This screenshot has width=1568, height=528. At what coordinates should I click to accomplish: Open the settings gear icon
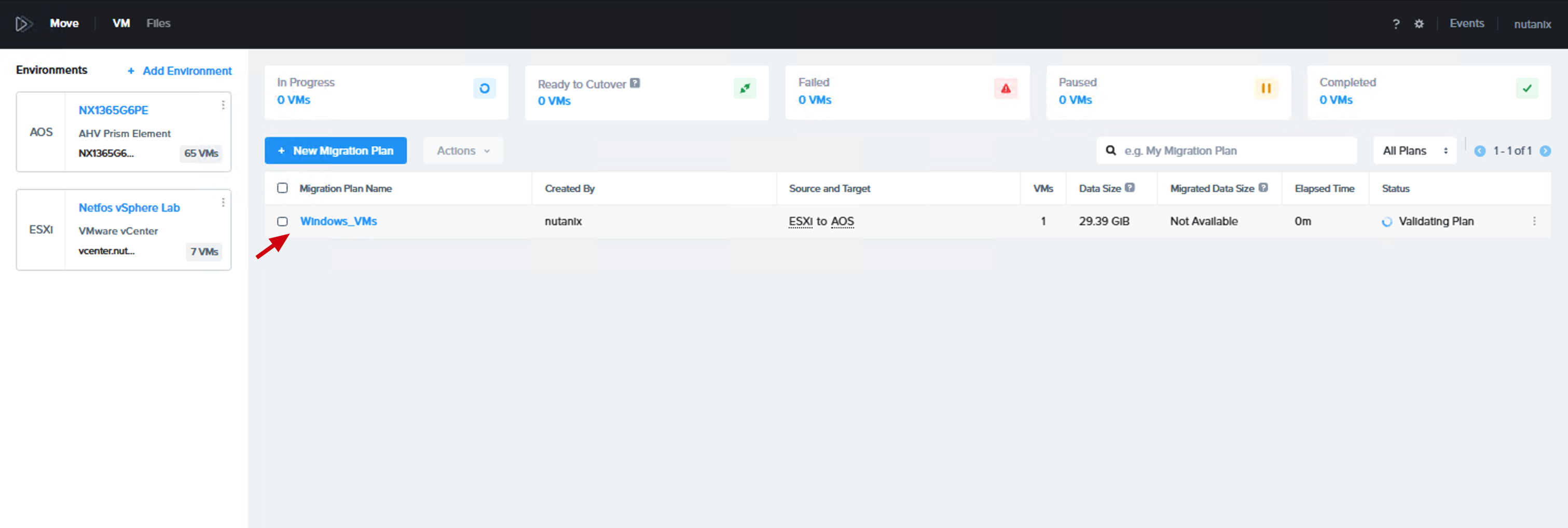click(1419, 24)
